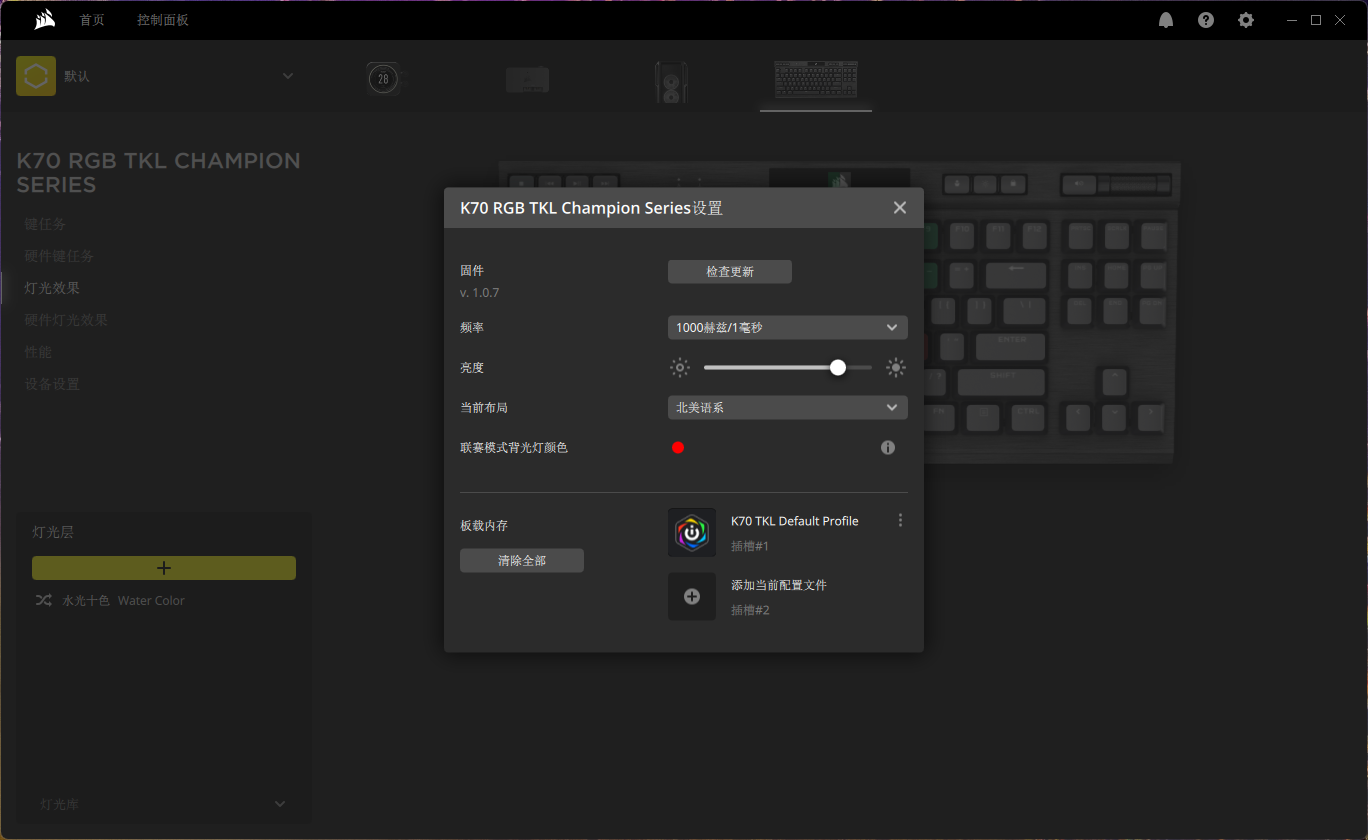
Task: Select the 水光十色 Water Color layer
Action: point(124,601)
